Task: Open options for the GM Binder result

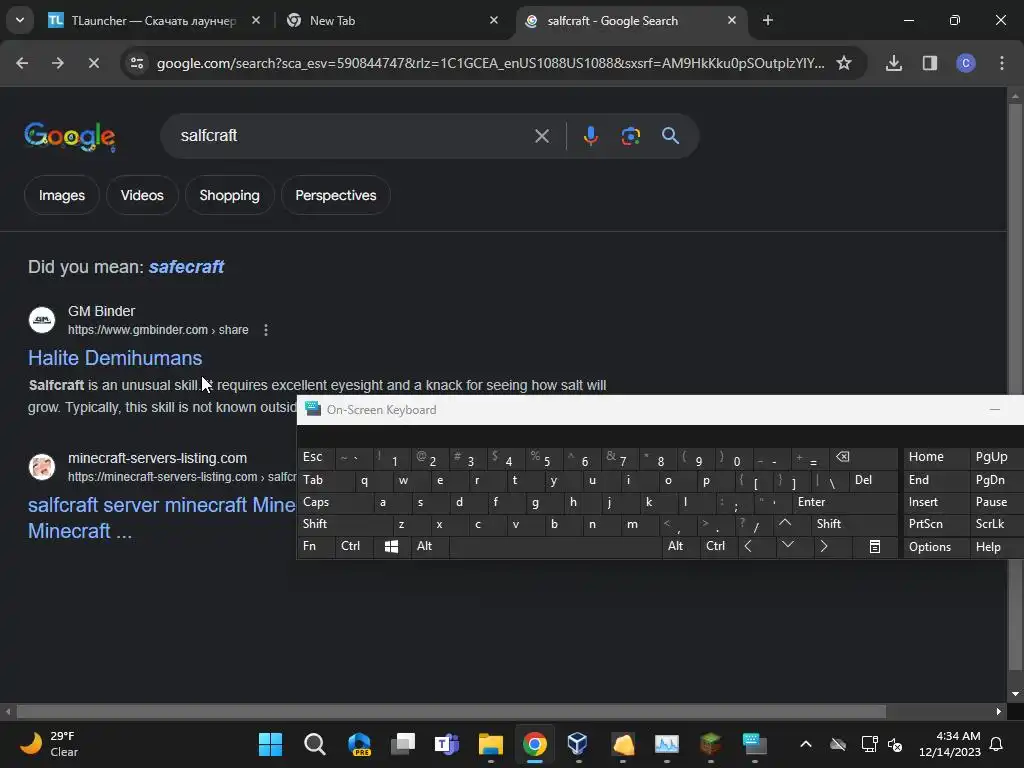Action: (x=266, y=330)
